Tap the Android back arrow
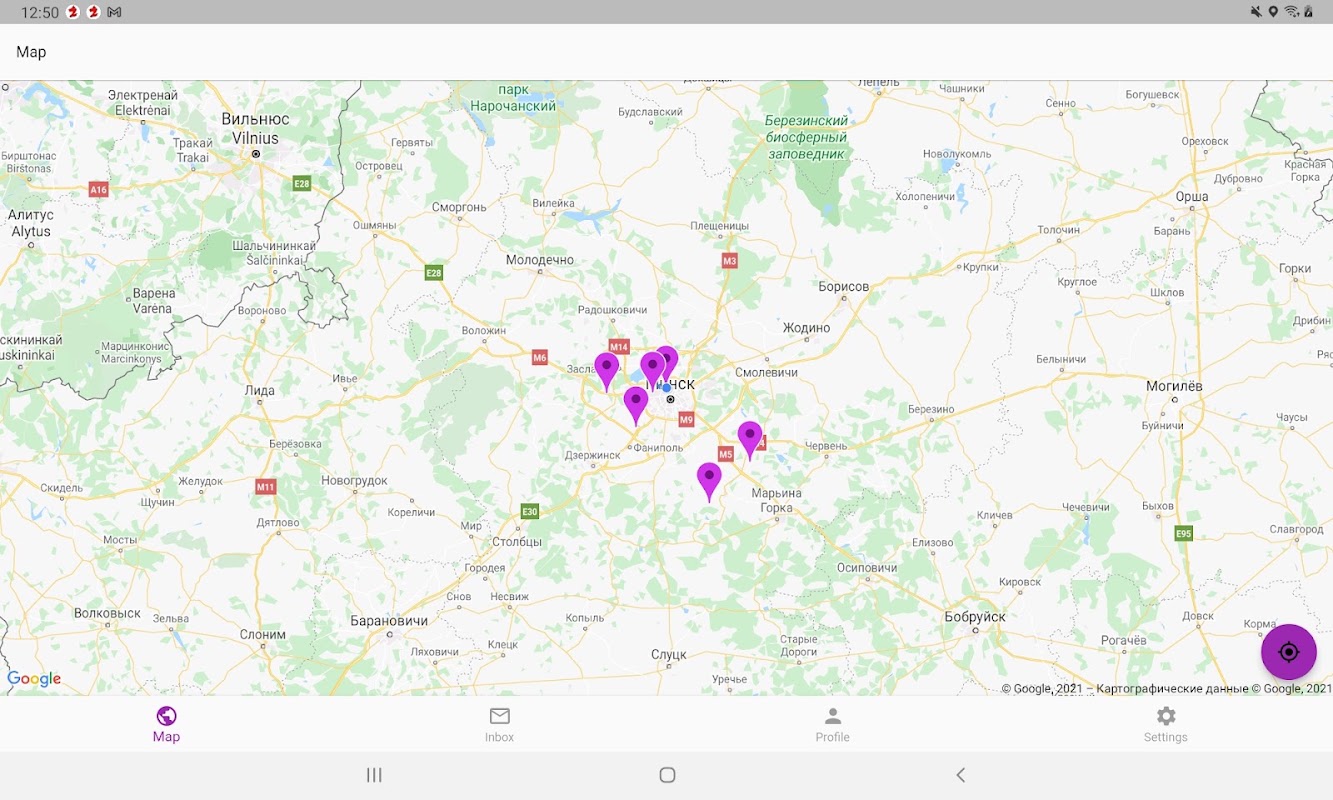 pyautogui.click(x=960, y=775)
